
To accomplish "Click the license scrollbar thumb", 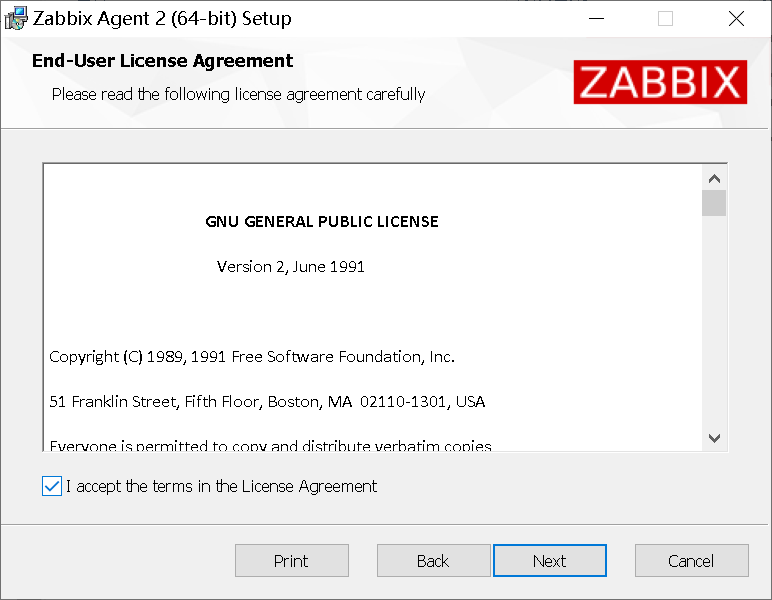I will point(714,203).
